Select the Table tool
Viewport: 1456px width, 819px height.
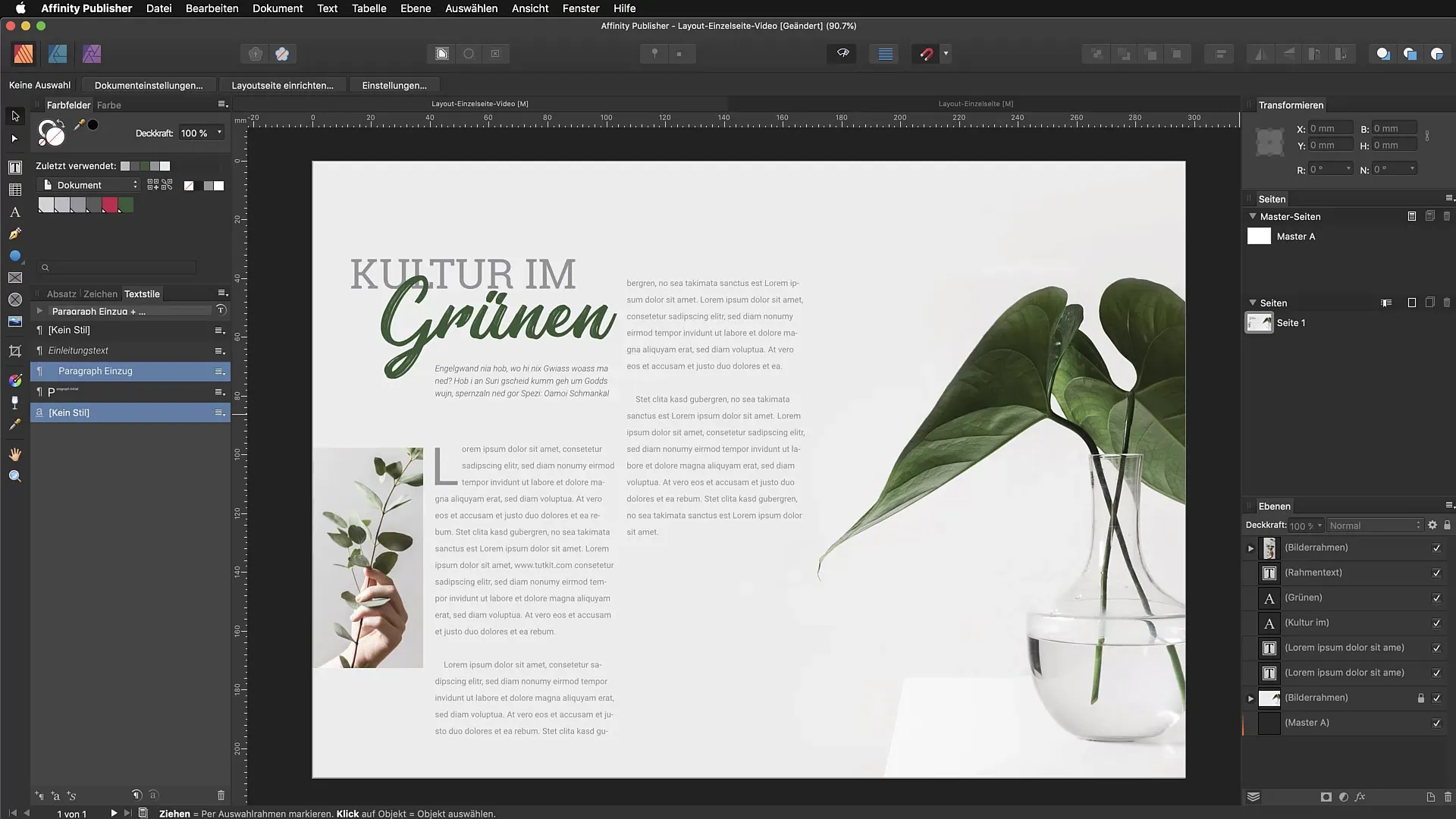point(15,190)
